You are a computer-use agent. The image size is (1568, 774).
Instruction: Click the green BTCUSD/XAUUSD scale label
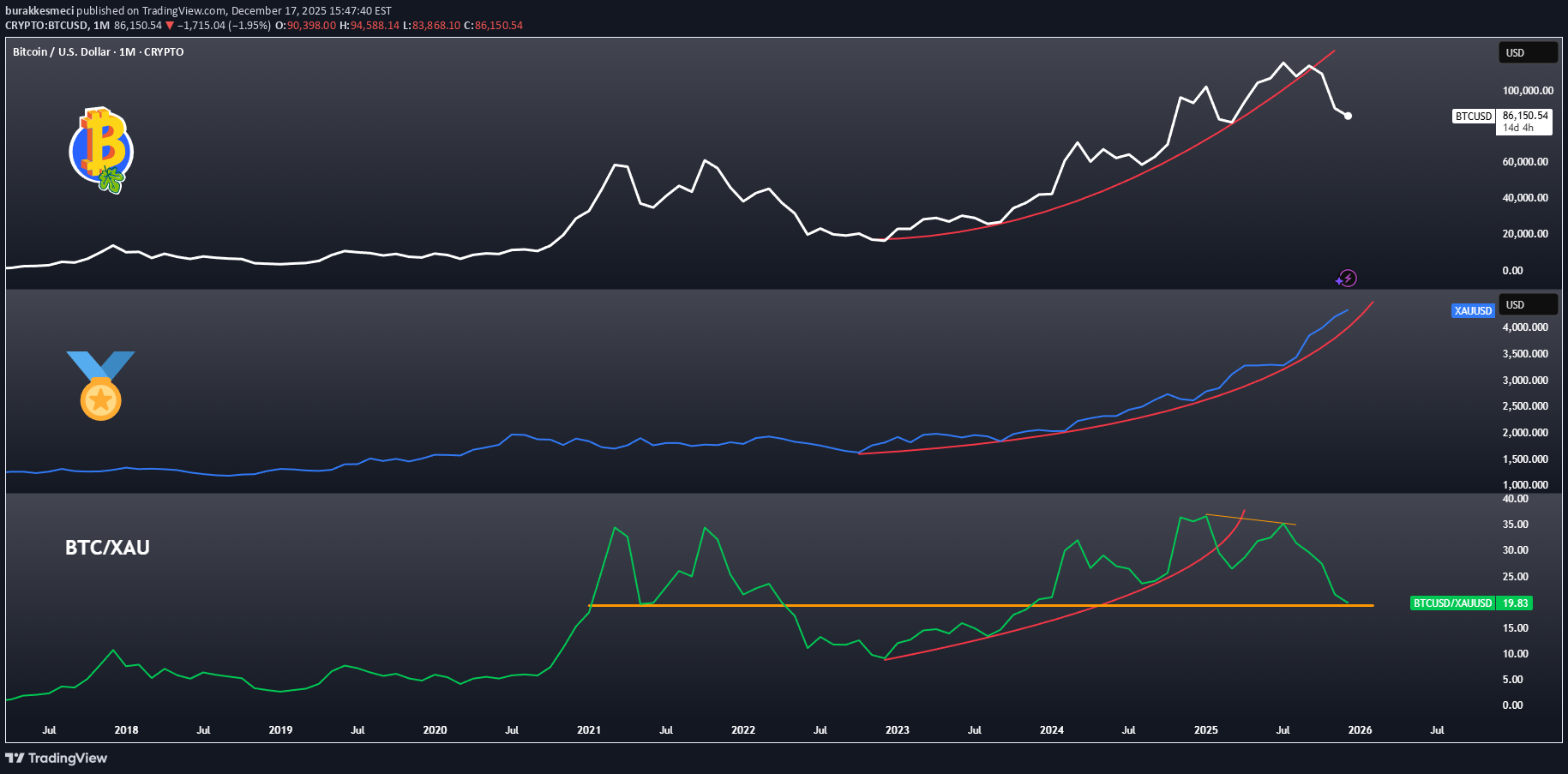point(1452,603)
